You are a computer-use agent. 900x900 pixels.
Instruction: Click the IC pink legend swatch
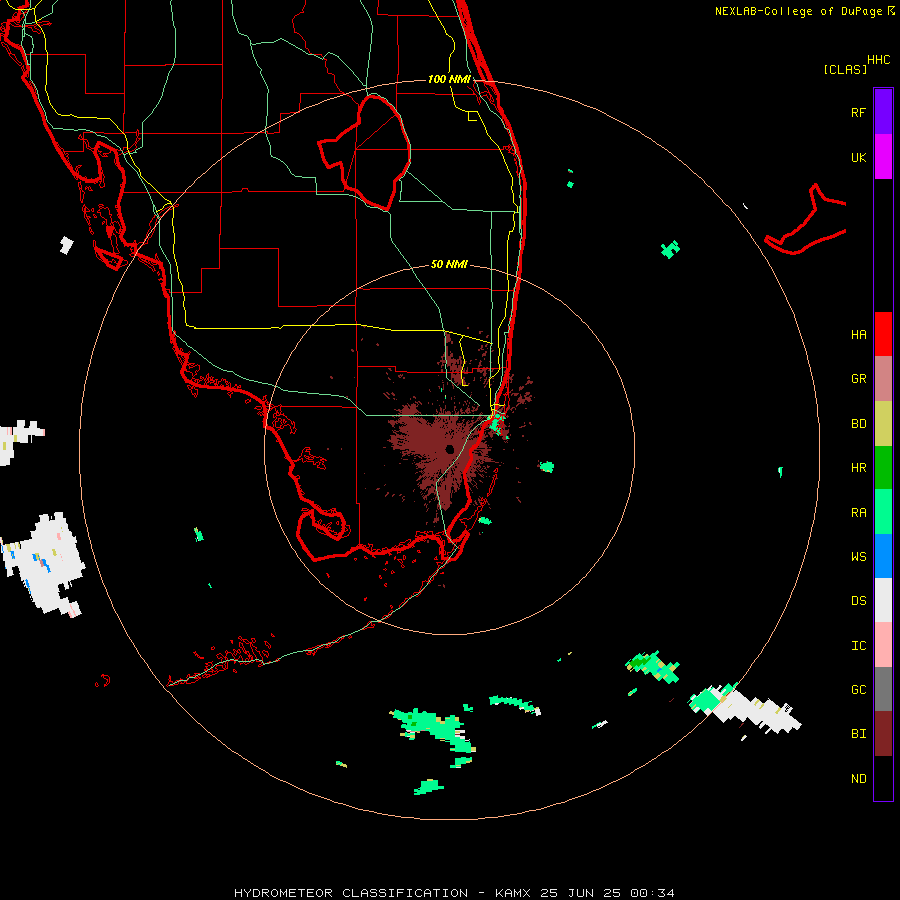[x=883, y=645]
